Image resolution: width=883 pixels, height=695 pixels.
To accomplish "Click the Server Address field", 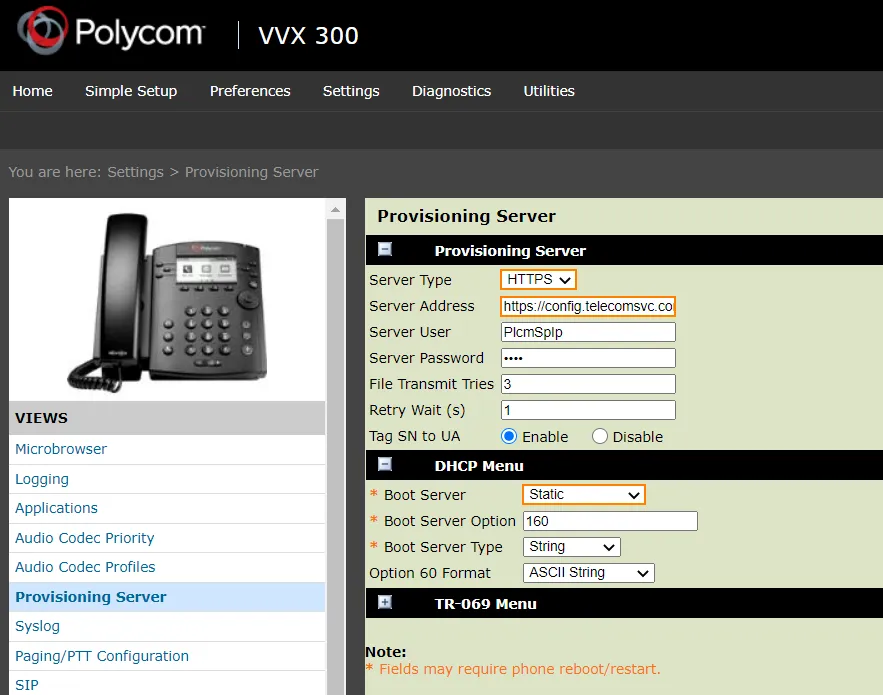I will (588, 306).
